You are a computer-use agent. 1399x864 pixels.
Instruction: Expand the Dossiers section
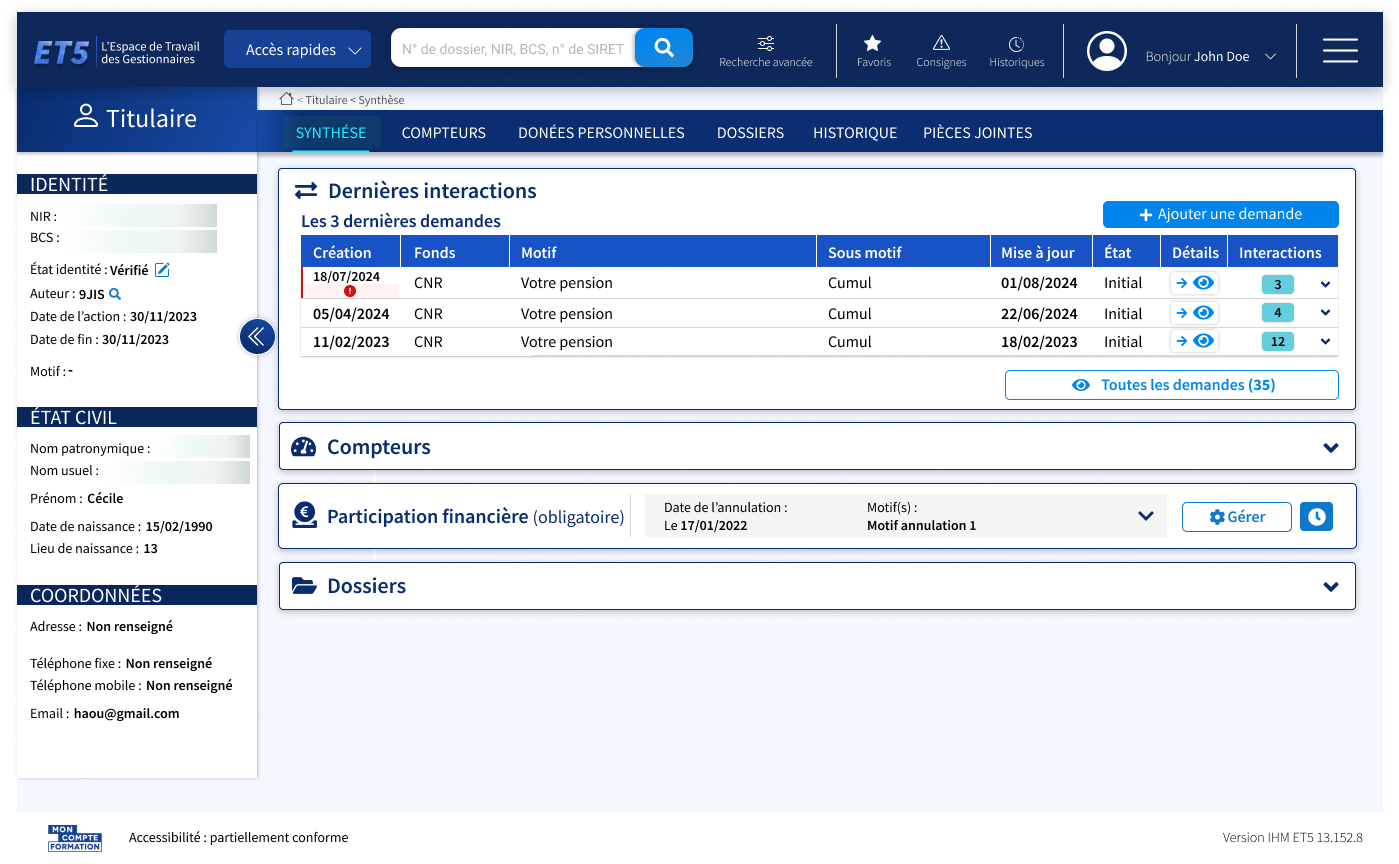coord(1330,586)
